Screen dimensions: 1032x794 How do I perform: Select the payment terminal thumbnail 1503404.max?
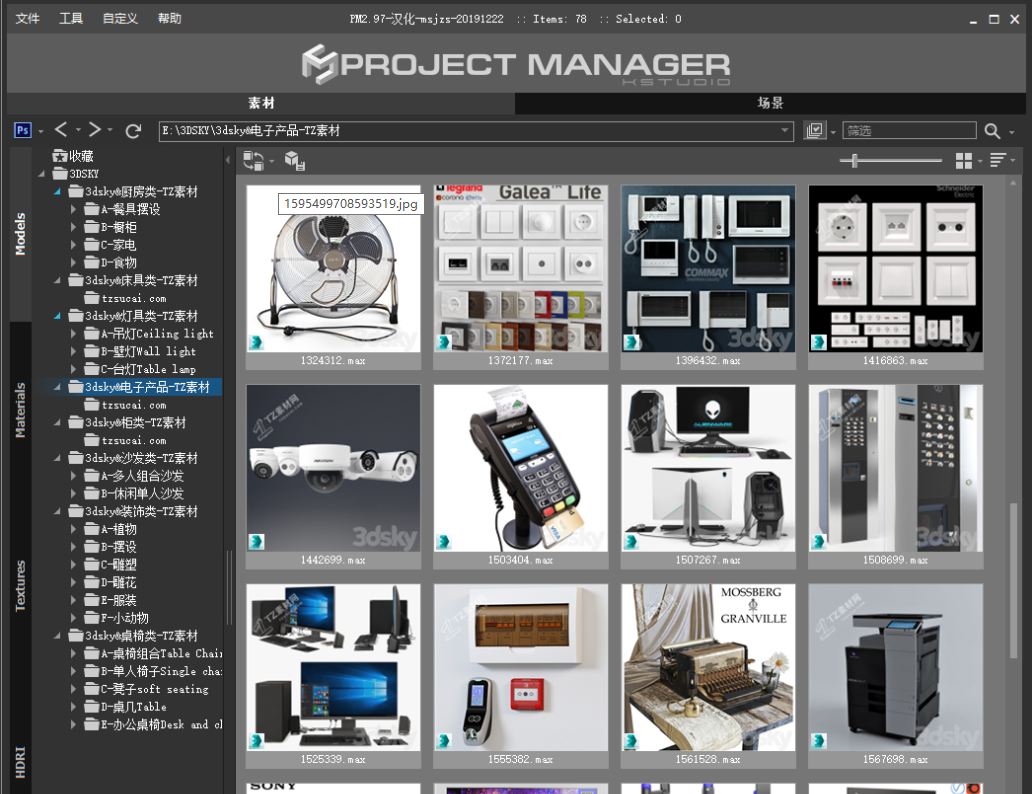(521, 468)
